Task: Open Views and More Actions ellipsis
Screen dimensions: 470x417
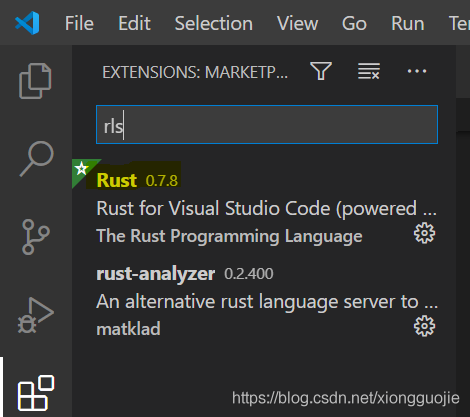Action: [417, 71]
